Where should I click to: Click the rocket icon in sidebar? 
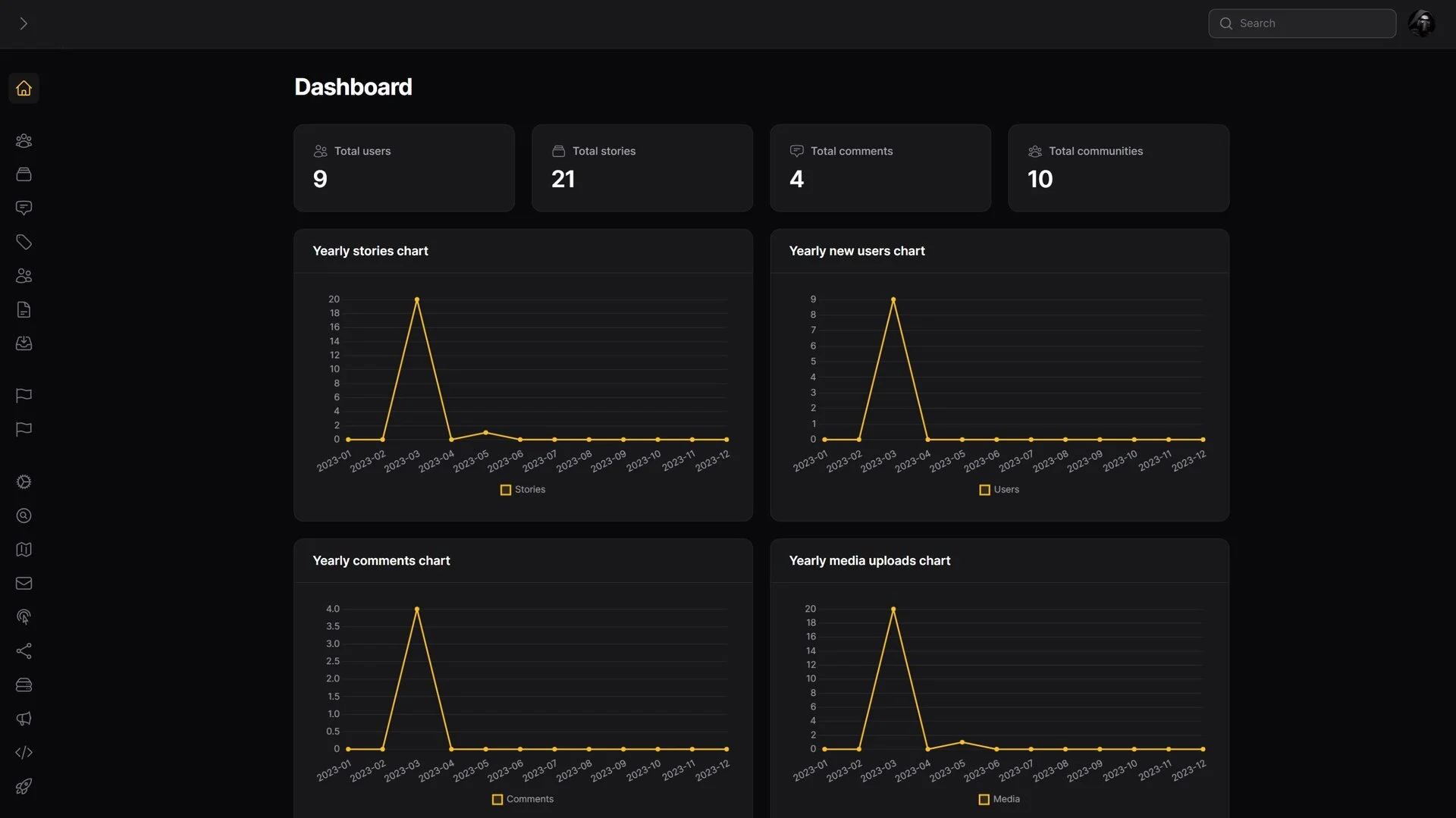(24, 786)
